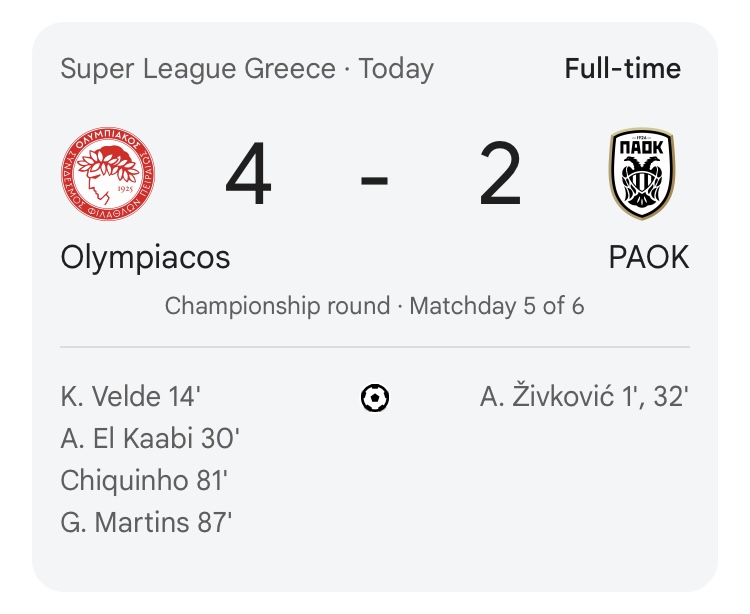
Task: Click the Super League Greece label
Action: pos(198,69)
